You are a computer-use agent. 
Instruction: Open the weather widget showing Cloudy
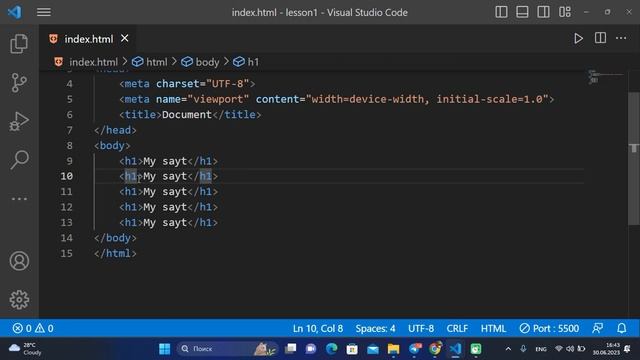[x=25, y=349]
